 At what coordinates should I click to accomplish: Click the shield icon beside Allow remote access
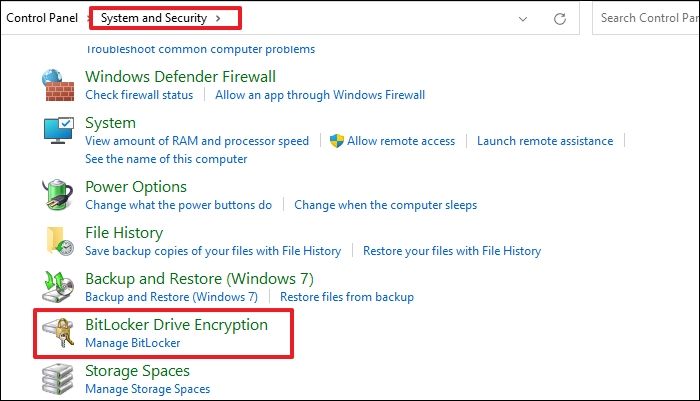point(337,141)
